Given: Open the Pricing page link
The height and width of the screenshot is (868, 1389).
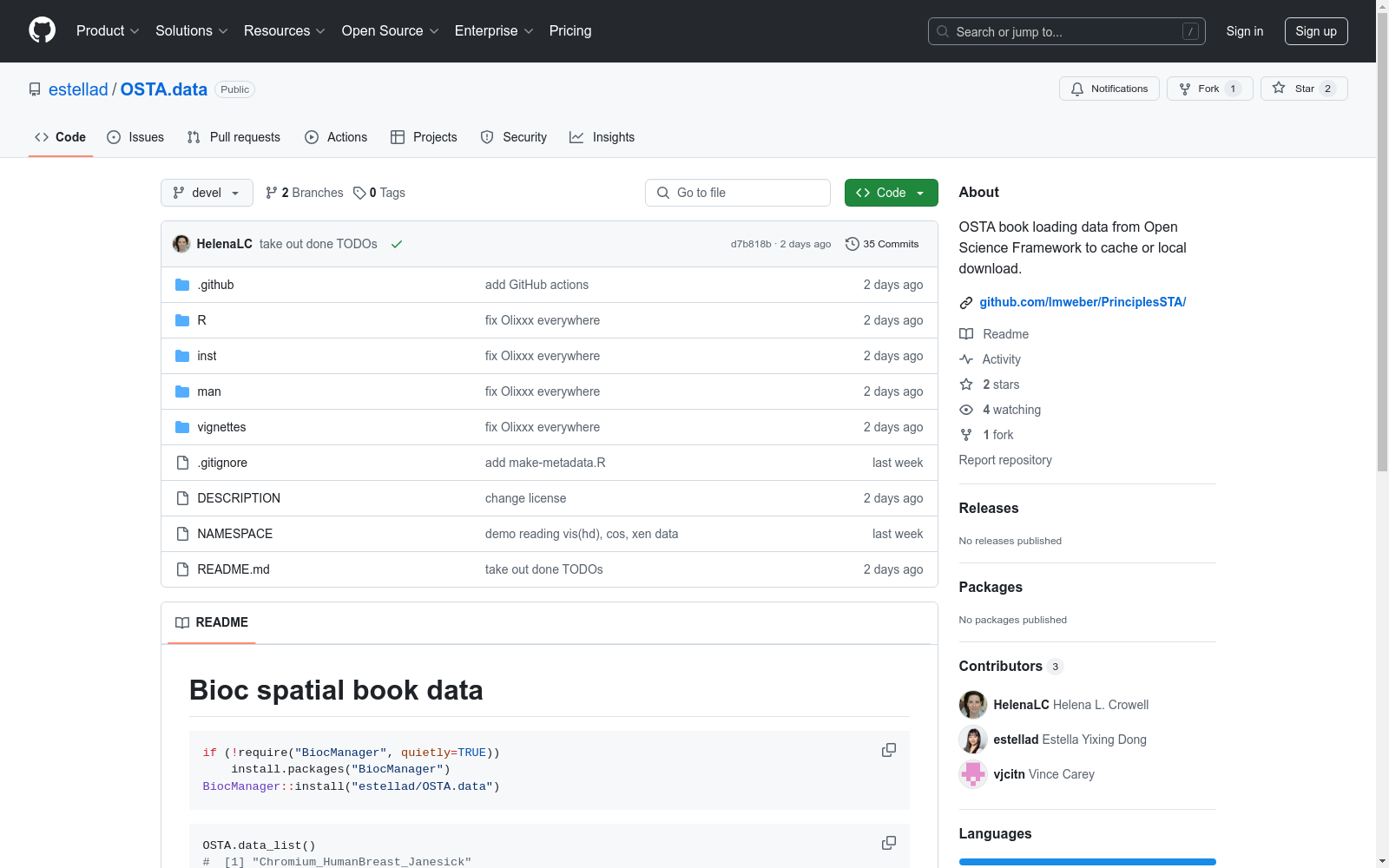Looking at the screenshot, I should point(570,31).
